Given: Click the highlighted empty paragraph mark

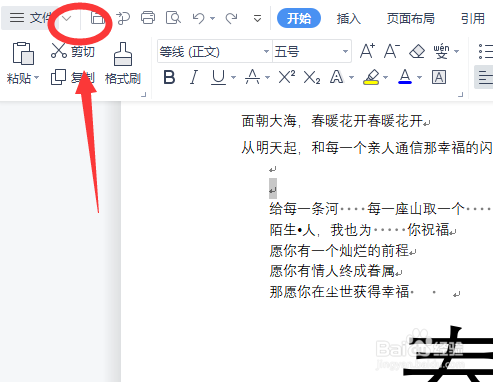Looking at the screenshot, I should click(273, 188).
